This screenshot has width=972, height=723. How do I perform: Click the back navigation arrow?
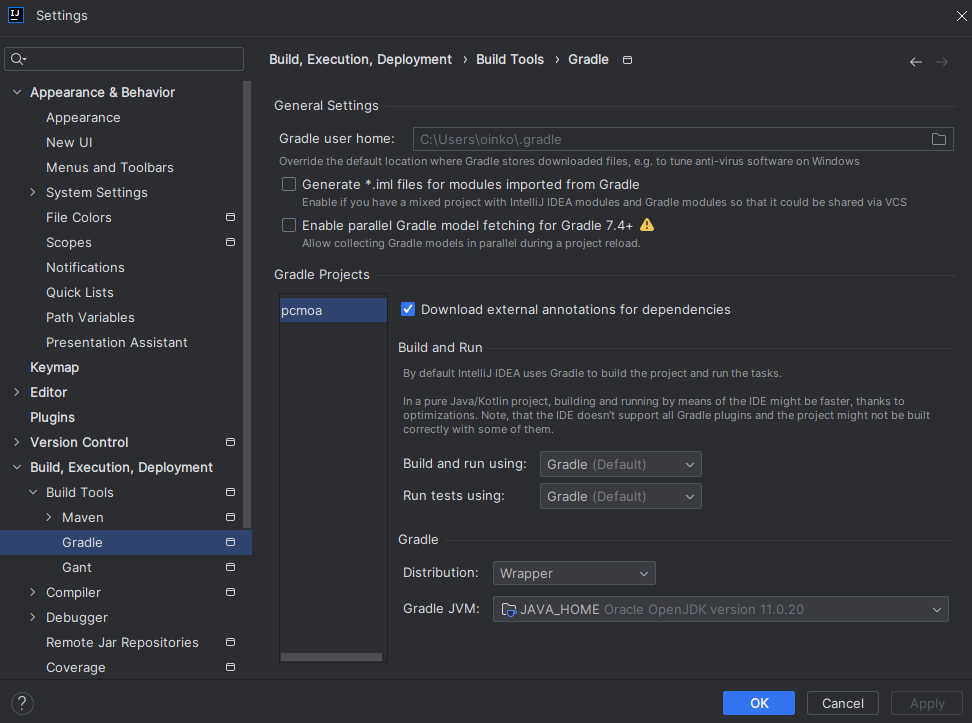click(x=915, y=61)
